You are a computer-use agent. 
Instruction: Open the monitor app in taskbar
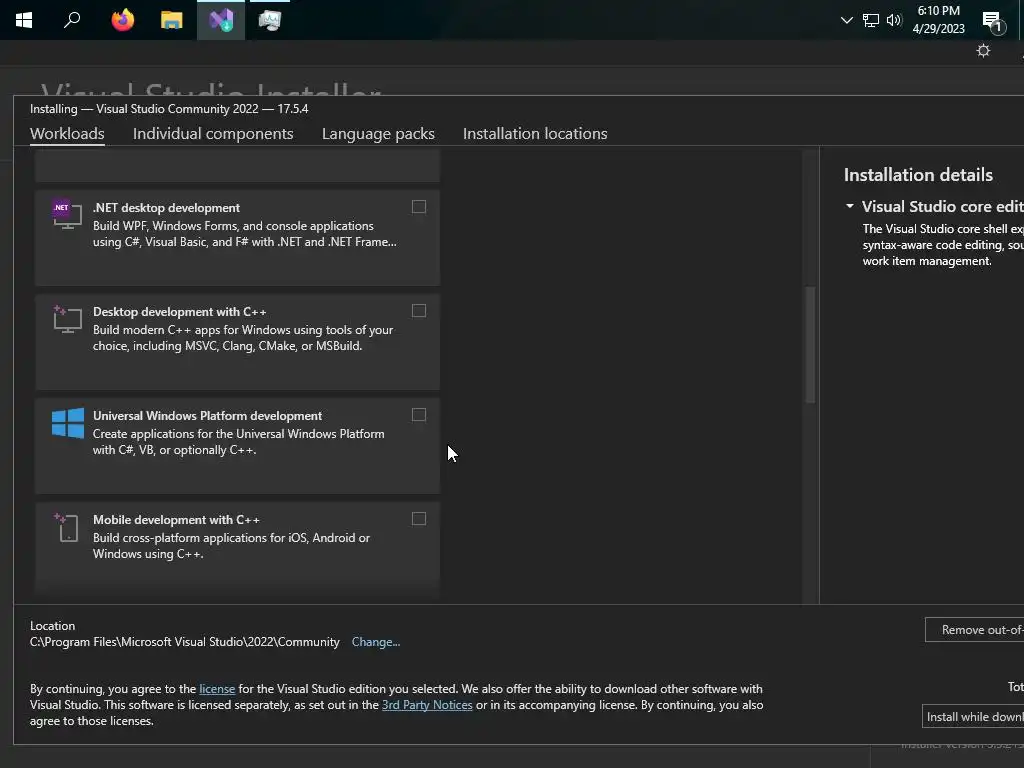[x=270, y=20]
